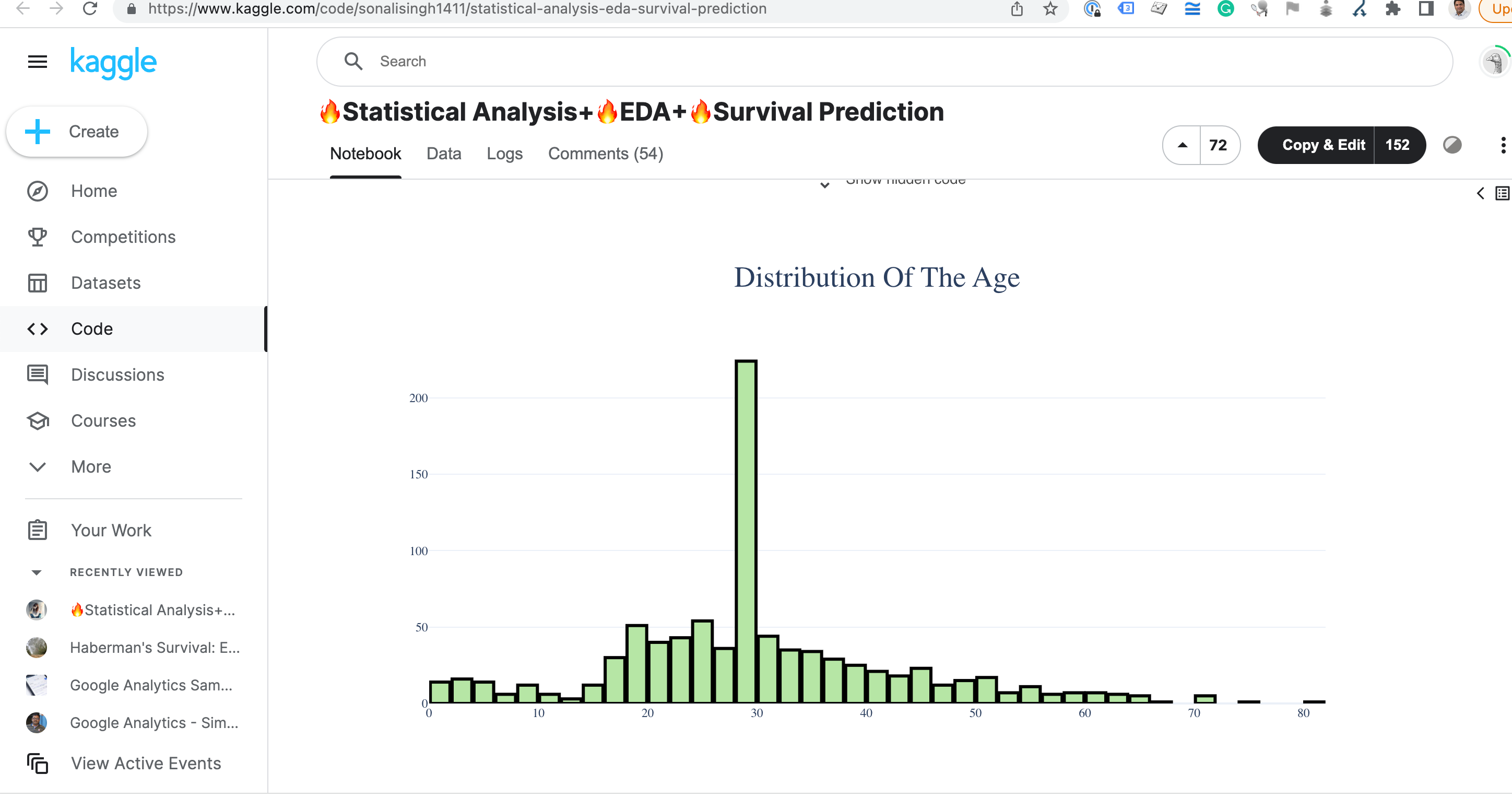Click the Discussions speech bubble icon
1512x798 pixels.
tap(37, 374)
